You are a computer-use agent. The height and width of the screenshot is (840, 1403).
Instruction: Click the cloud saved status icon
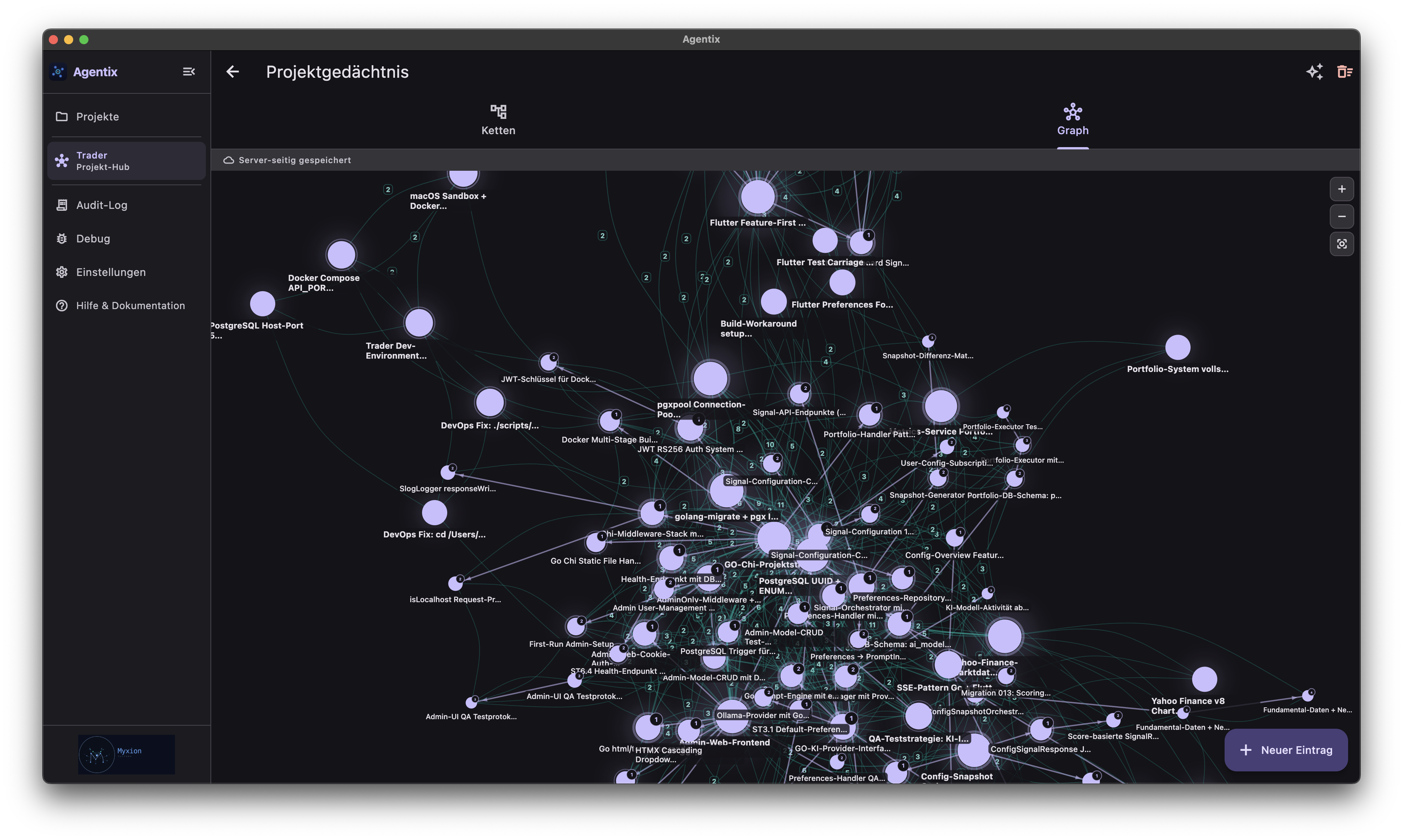coord(229,160)
